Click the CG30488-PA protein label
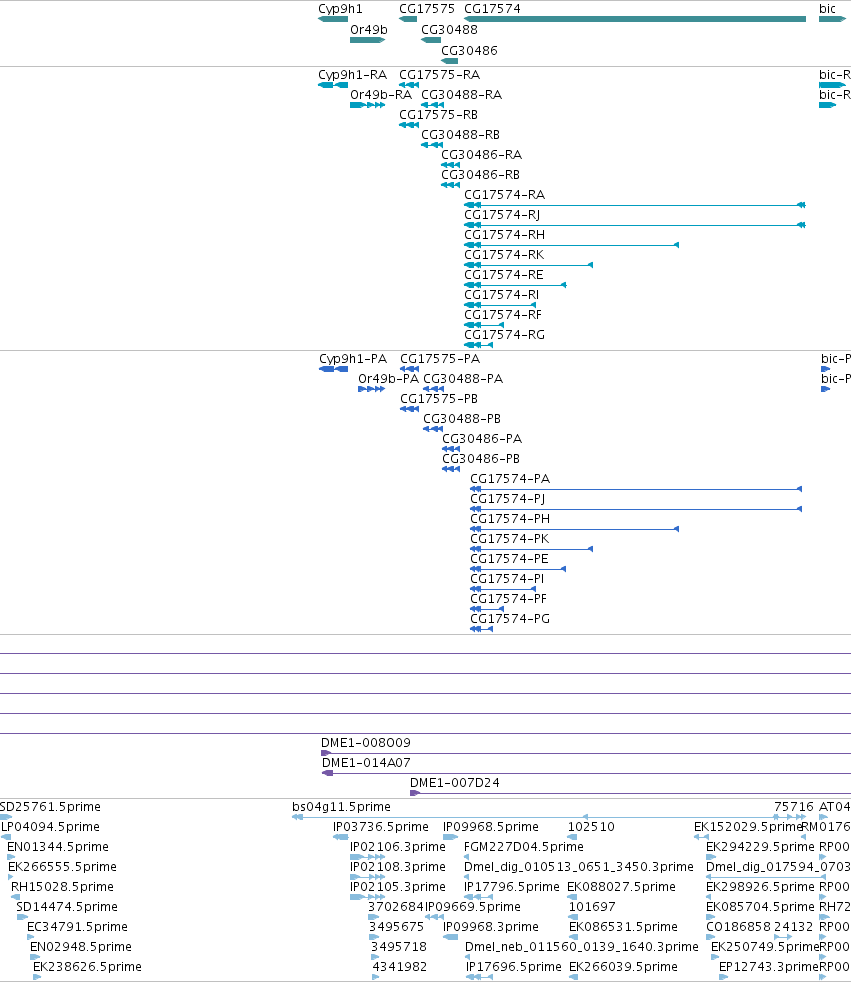851x982 pixels. coord(463,379)
